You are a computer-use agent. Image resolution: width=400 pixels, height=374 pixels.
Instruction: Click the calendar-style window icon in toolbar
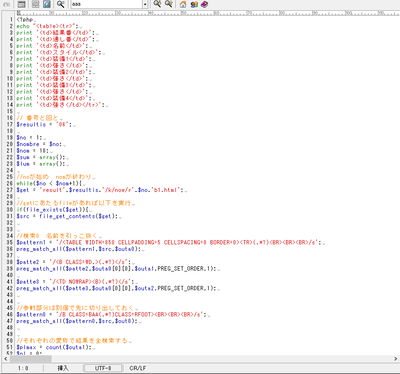click(x=21, y=4)
